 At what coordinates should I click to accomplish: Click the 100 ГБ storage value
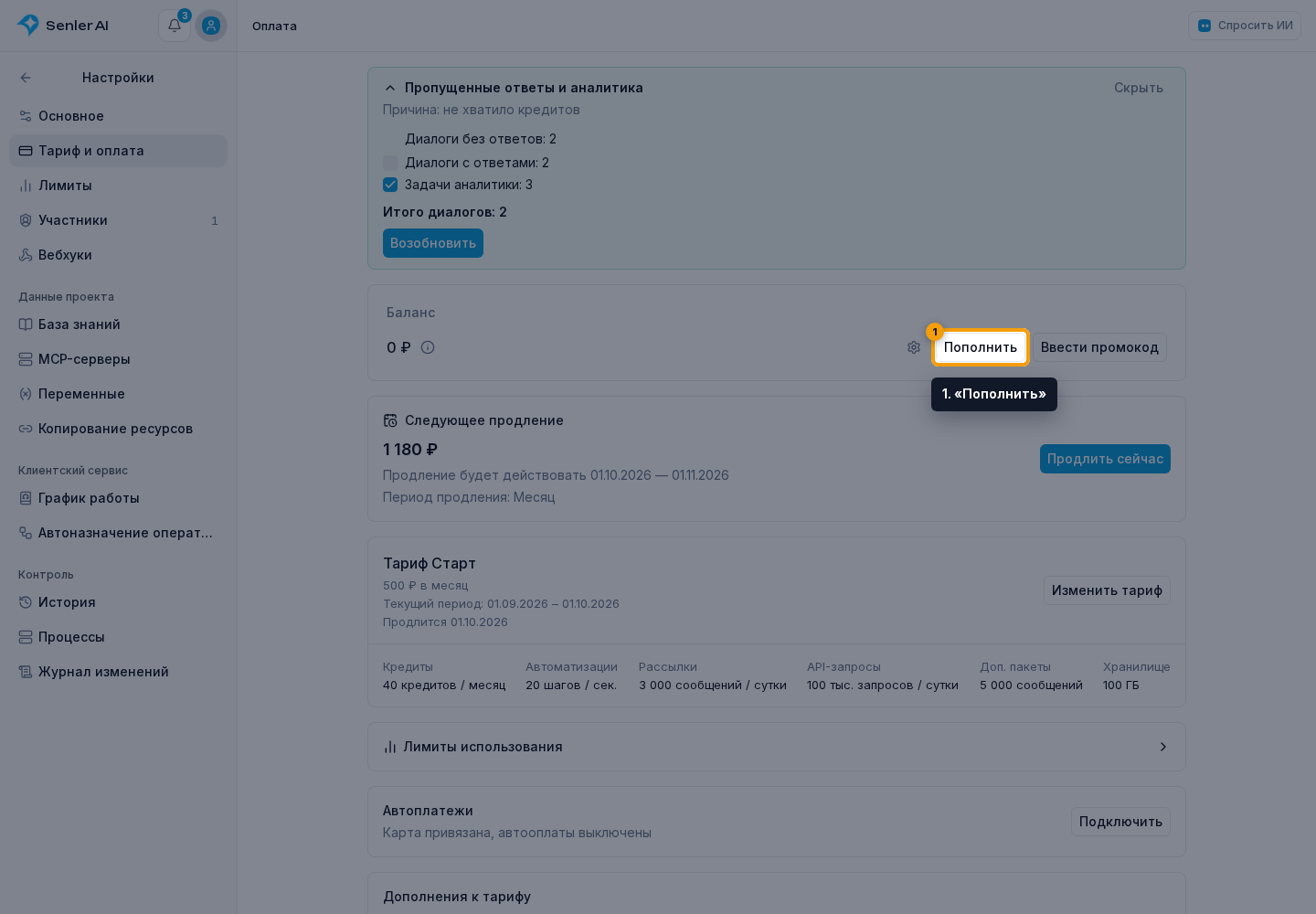[1121, 685]
